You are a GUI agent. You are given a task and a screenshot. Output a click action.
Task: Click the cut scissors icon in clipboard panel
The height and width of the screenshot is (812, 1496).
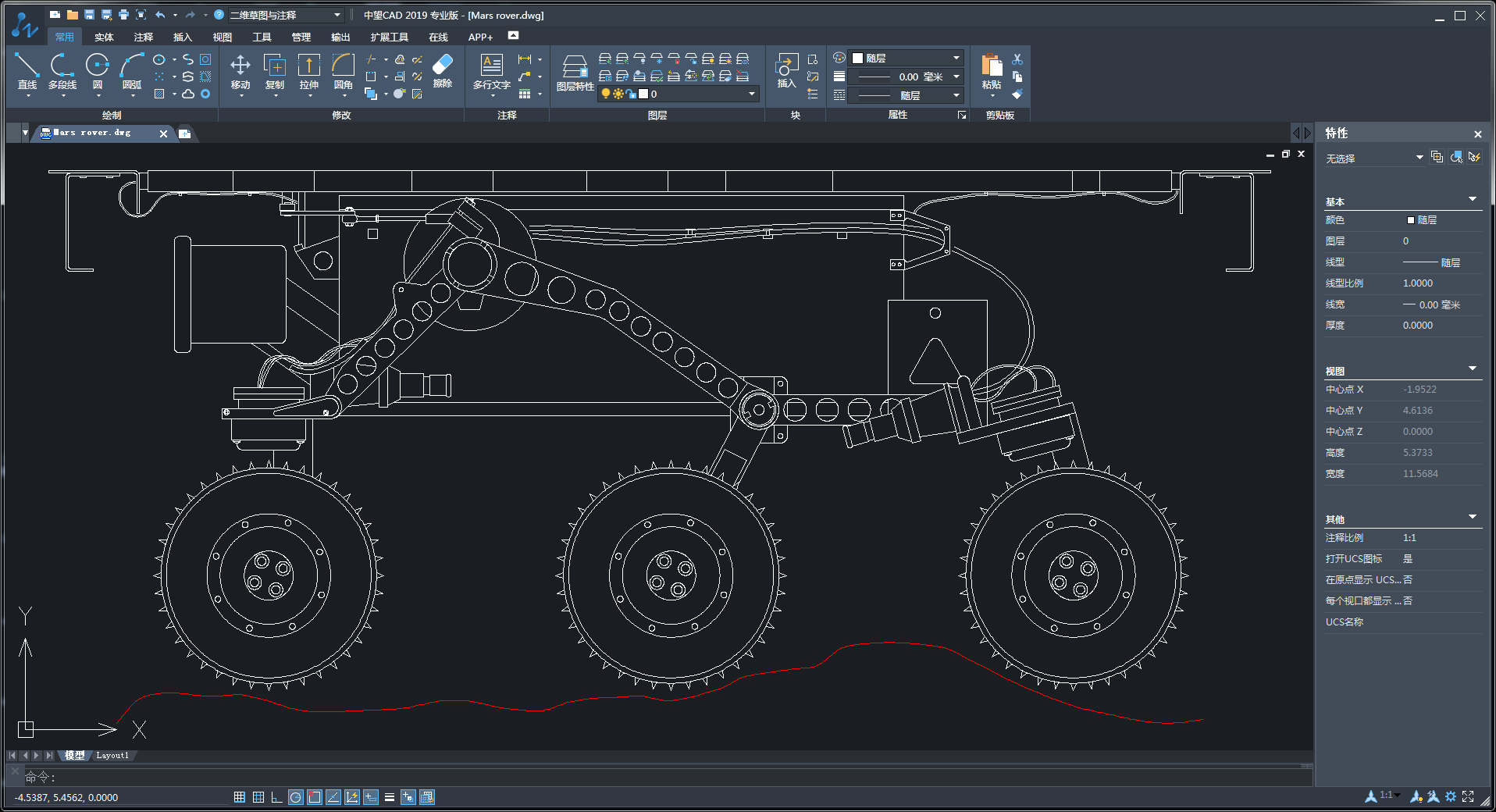(1017, 59)
